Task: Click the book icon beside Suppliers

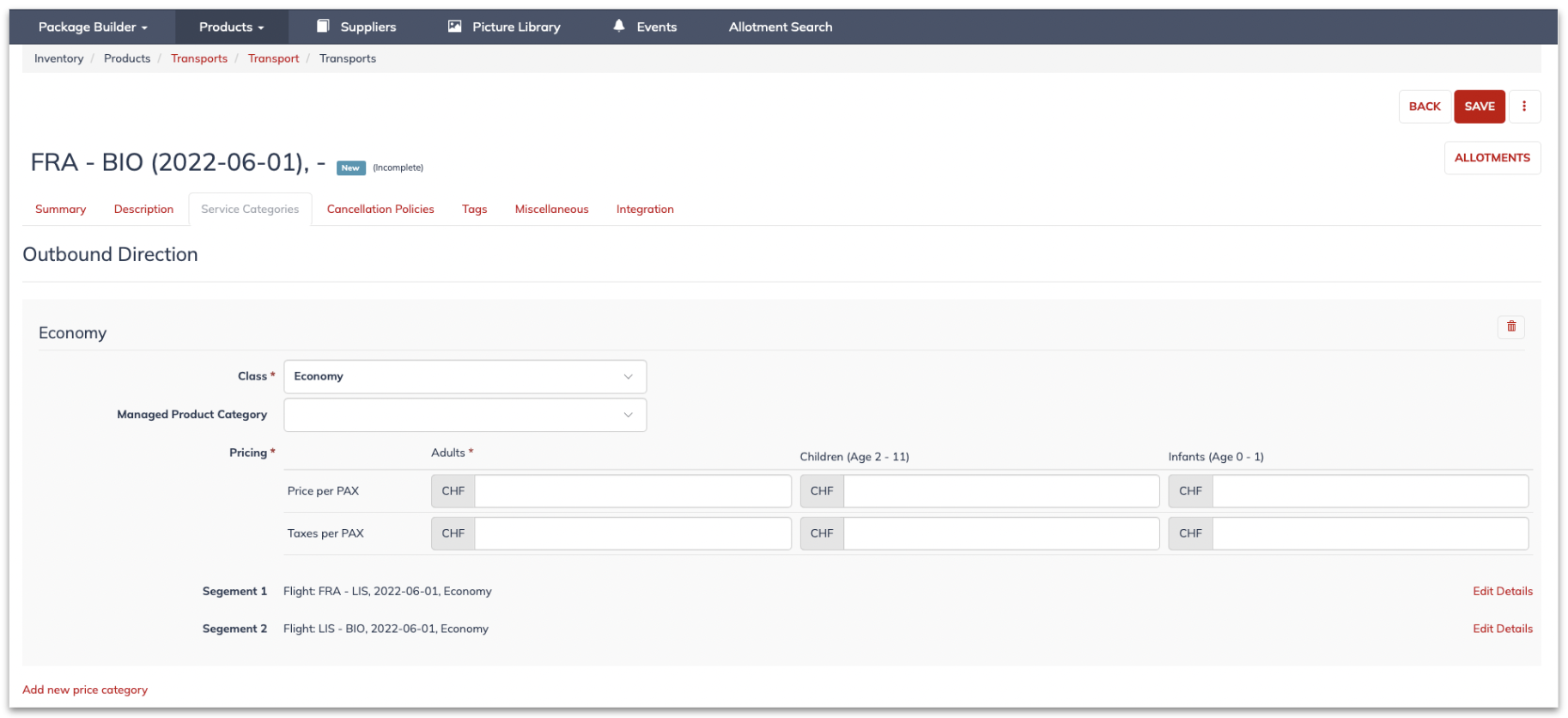Action: pyautogui.click(x=323, y=27)
